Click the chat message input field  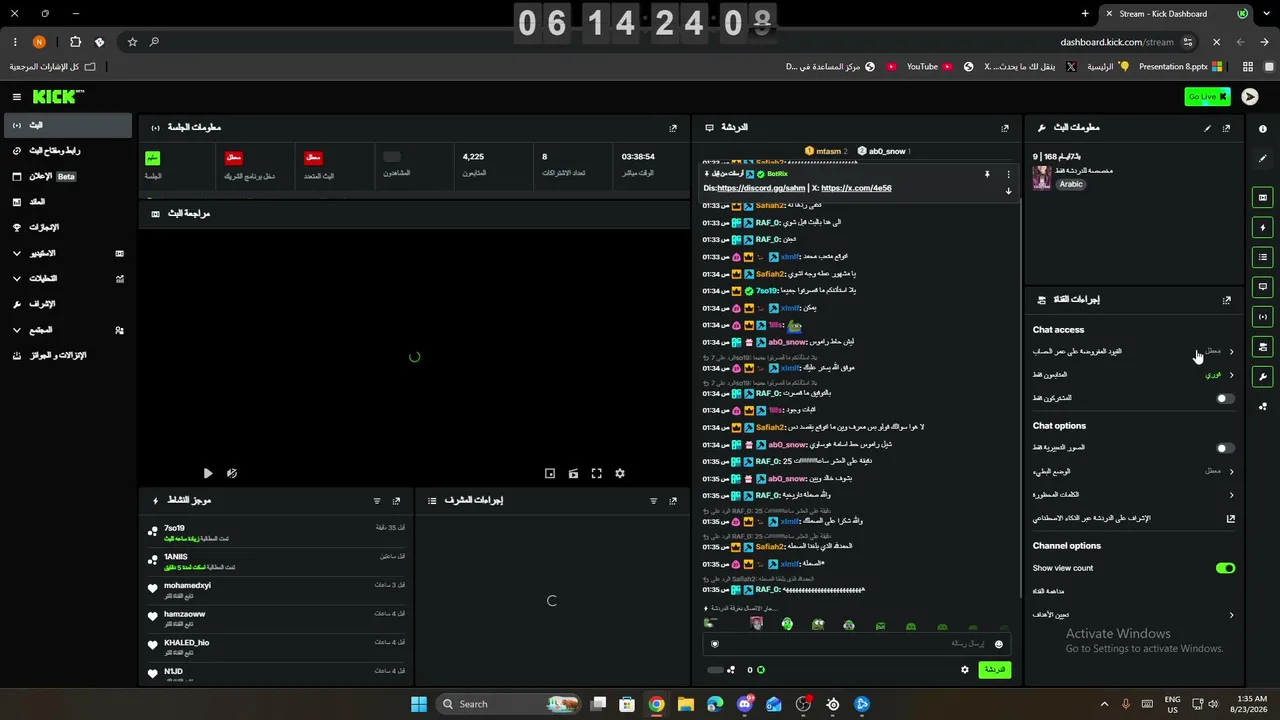tap(856, 644)
